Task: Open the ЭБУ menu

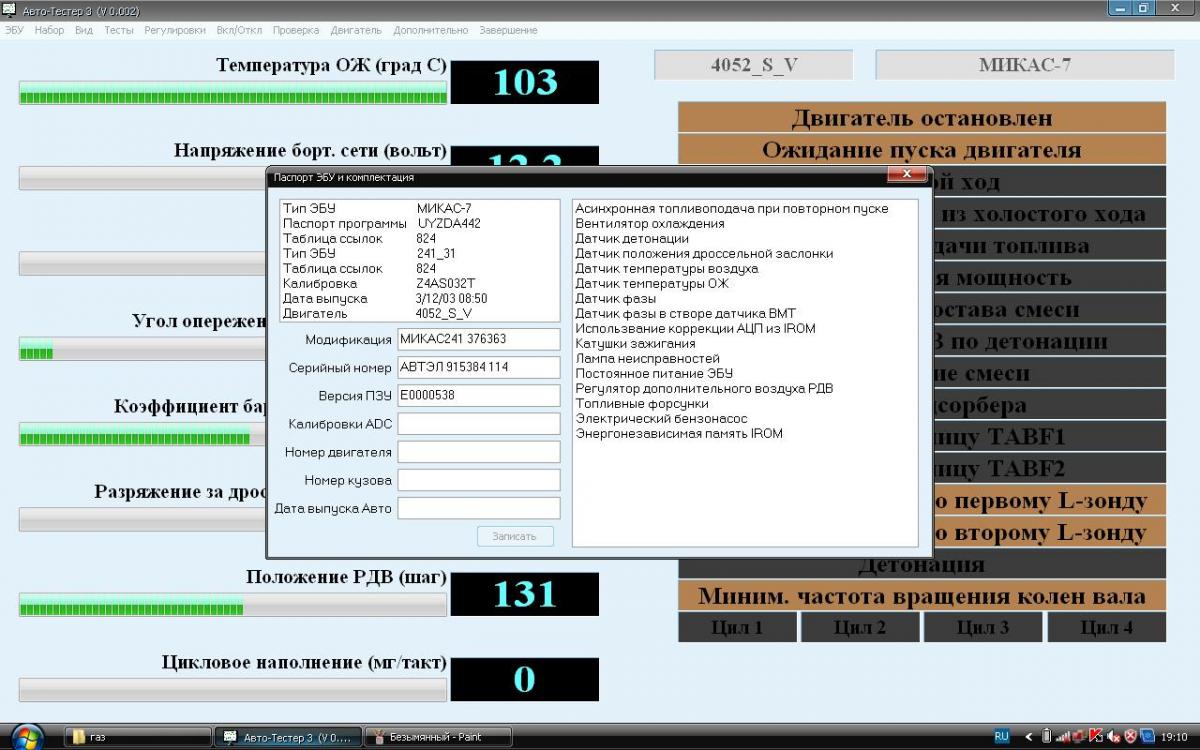Action: pos(14,30)
